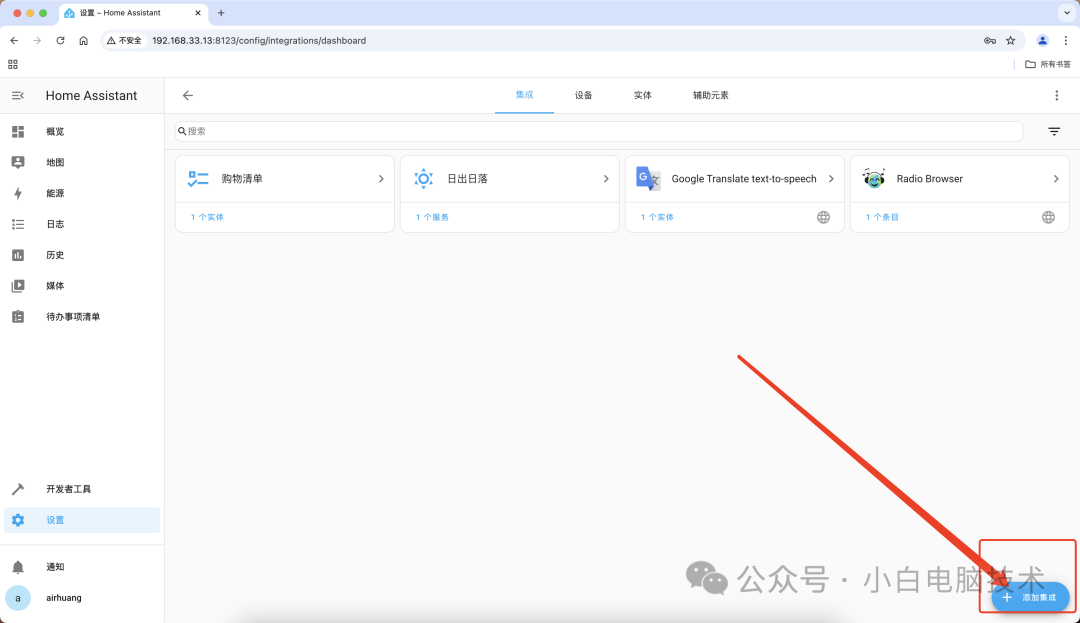Open the 能源 energy lightning icon
This screenshot has width=1080, height=623.
(x=18, y=193)
